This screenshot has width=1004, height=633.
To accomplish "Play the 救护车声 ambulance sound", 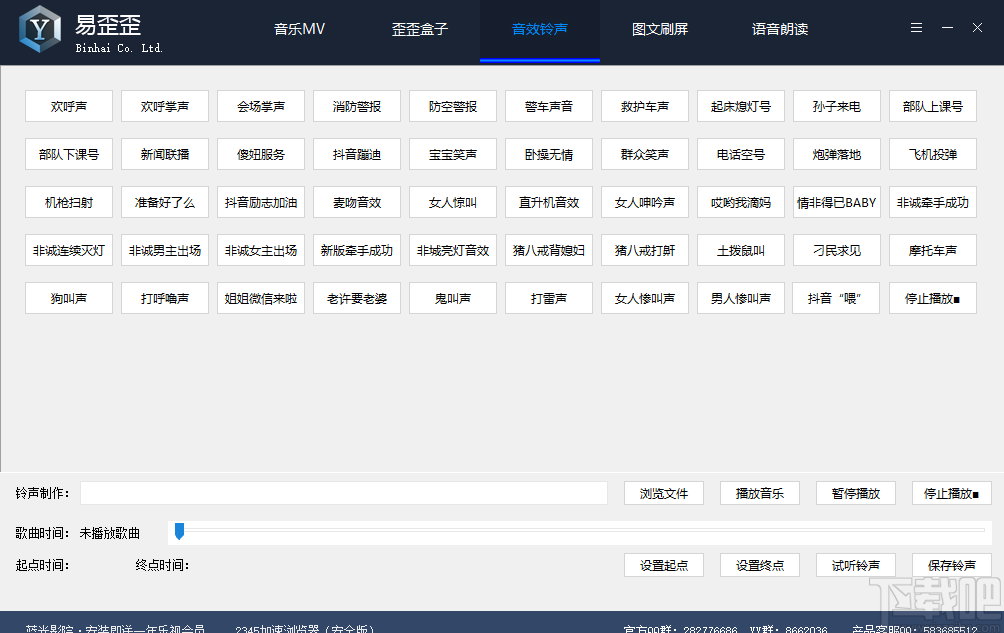I will coord(644,106).
